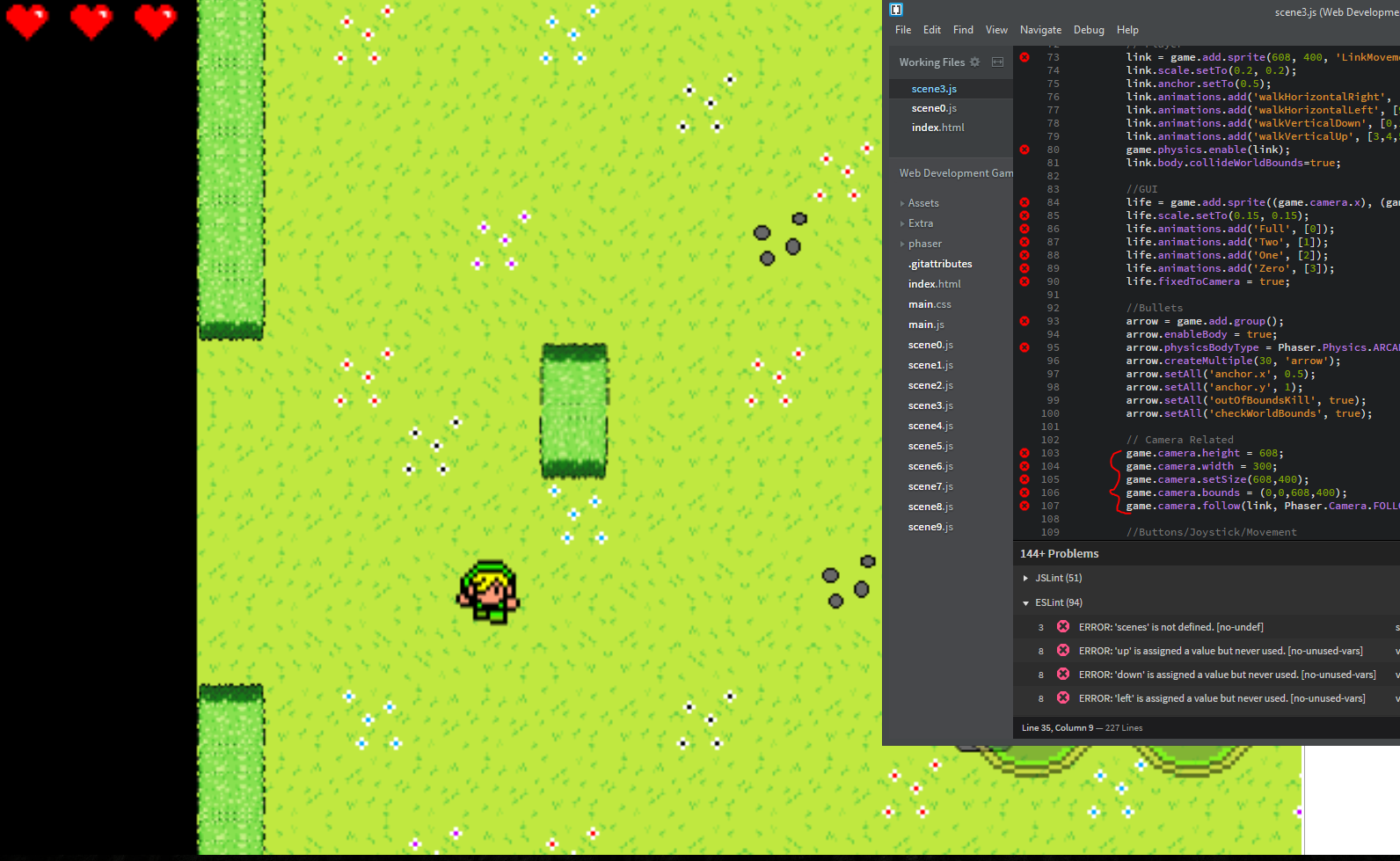Click line number 100 in the gutter
1400x861 pixels.
coord(1050,413)
